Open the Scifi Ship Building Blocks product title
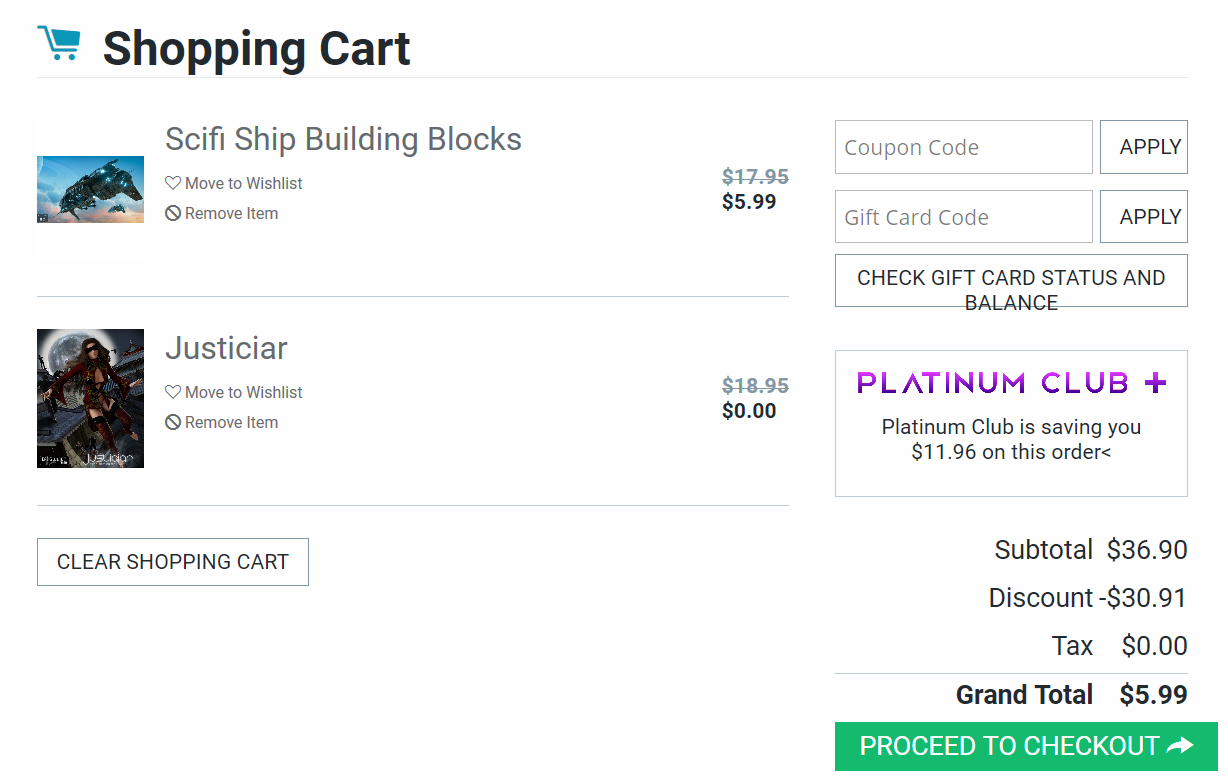This screenshot has width=1228, height=783. point(343,139)
